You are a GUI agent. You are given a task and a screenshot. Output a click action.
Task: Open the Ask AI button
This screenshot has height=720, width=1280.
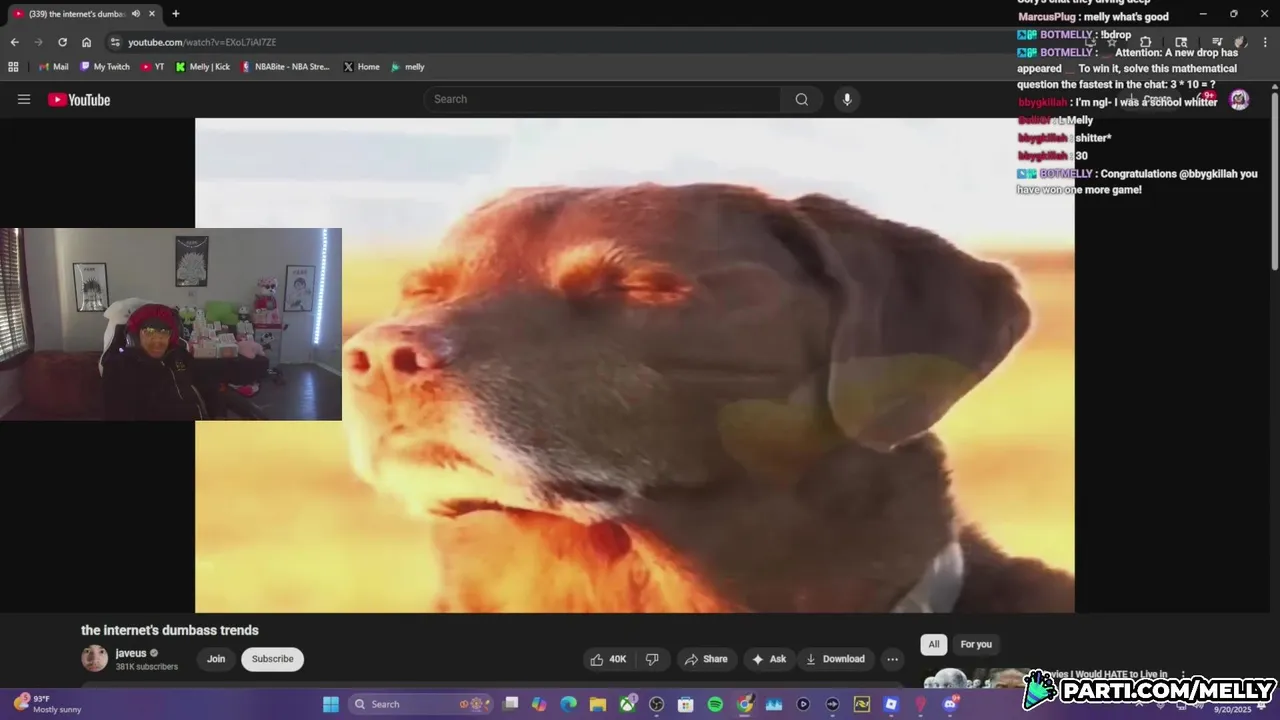[x=769, y=659]
